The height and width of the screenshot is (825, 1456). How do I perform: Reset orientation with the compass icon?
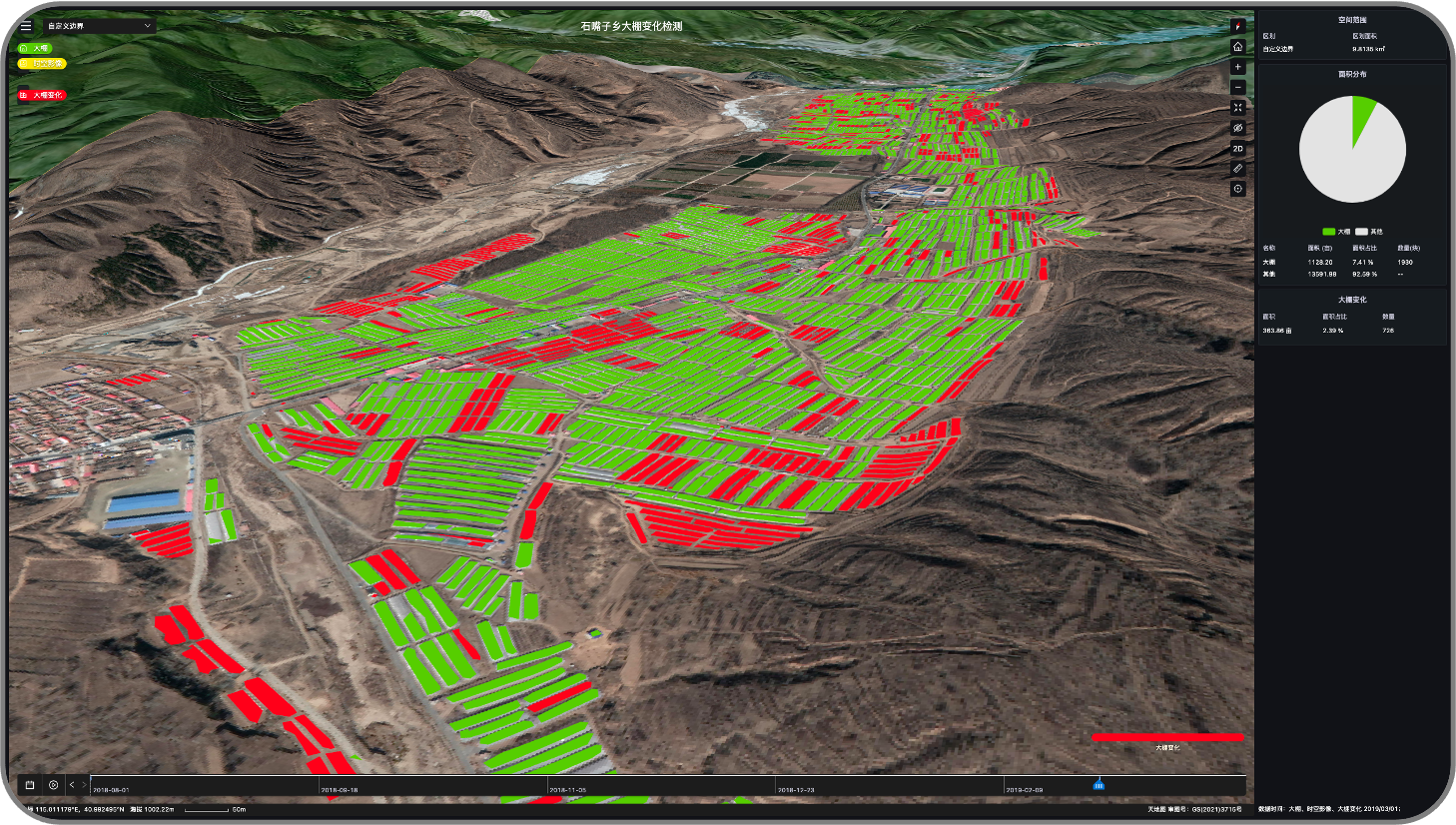pyautogui.click(x=1238, y=26)
